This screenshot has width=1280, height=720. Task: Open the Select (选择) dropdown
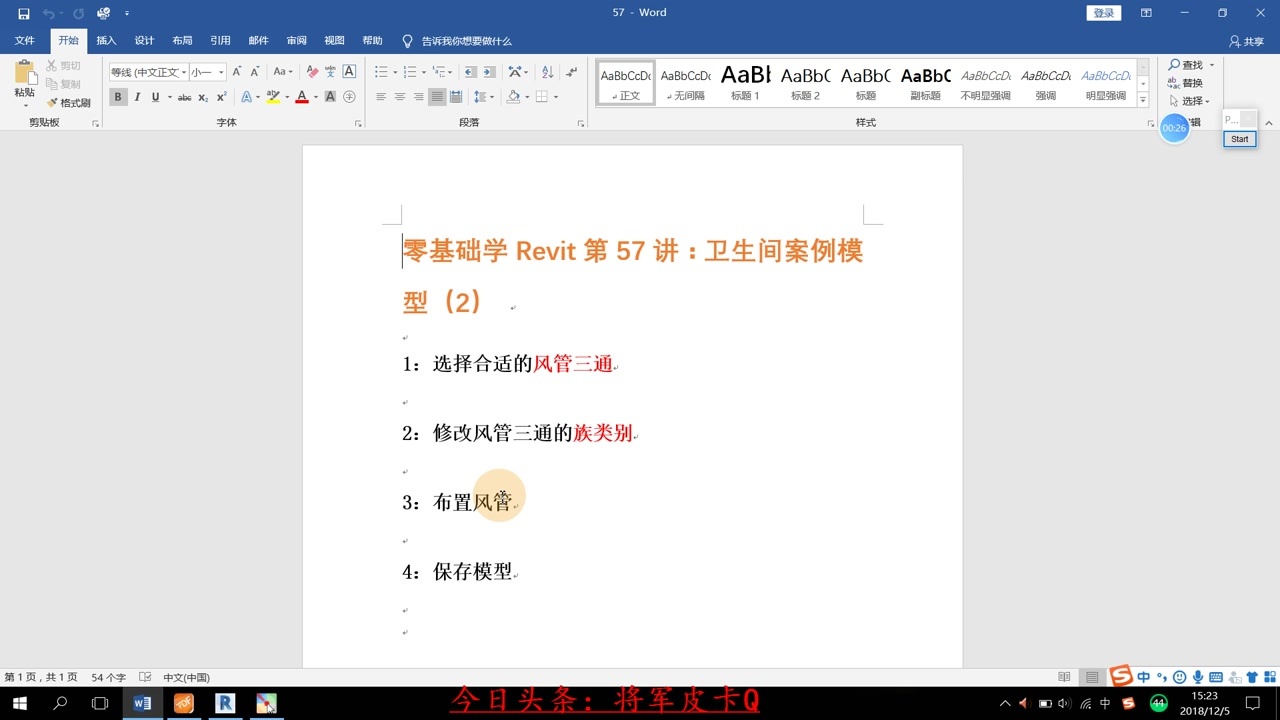click(x=1189, y=101)
